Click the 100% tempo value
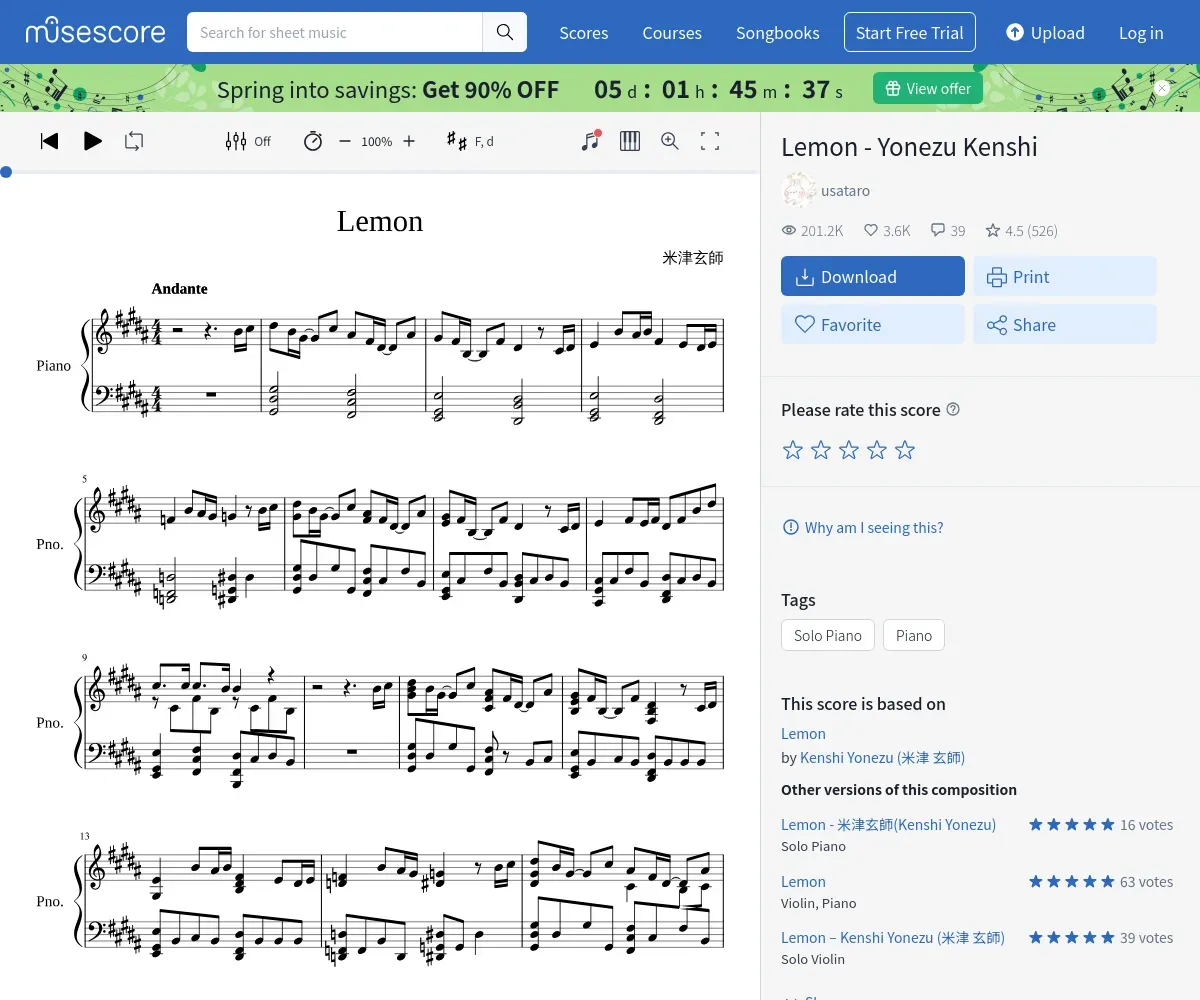This screenshot has width=1200, height=1000. pyautogui.click(x=377, y=142)
